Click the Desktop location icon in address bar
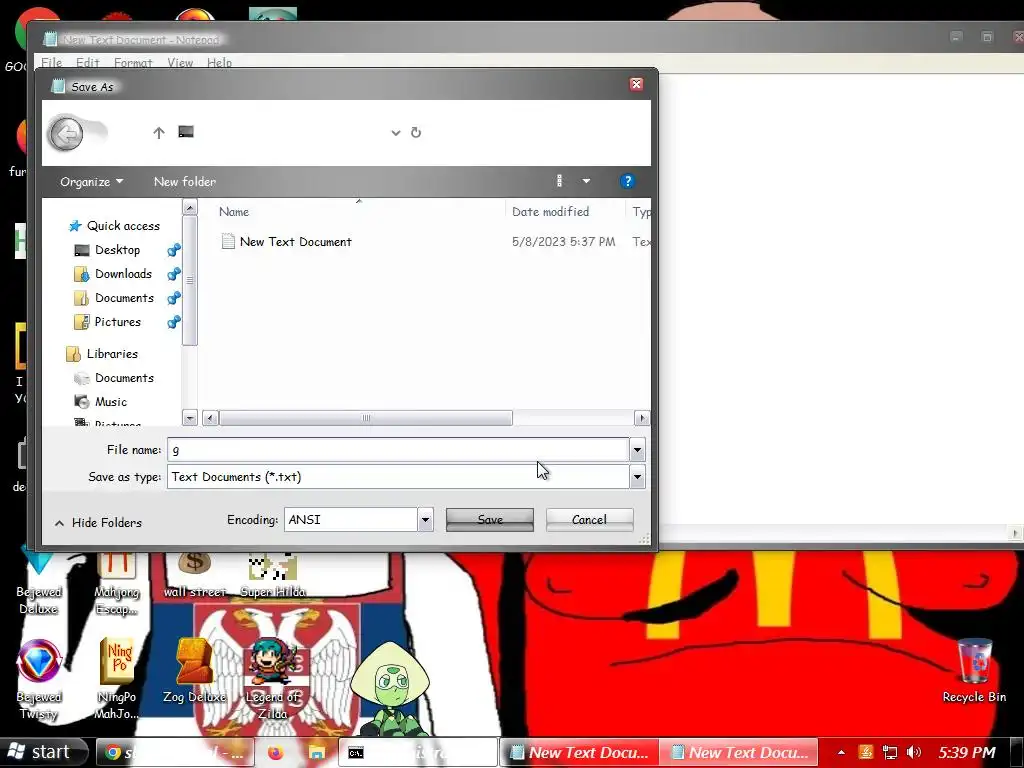This screenshot has width=1024, height=768. pos(186,132)
